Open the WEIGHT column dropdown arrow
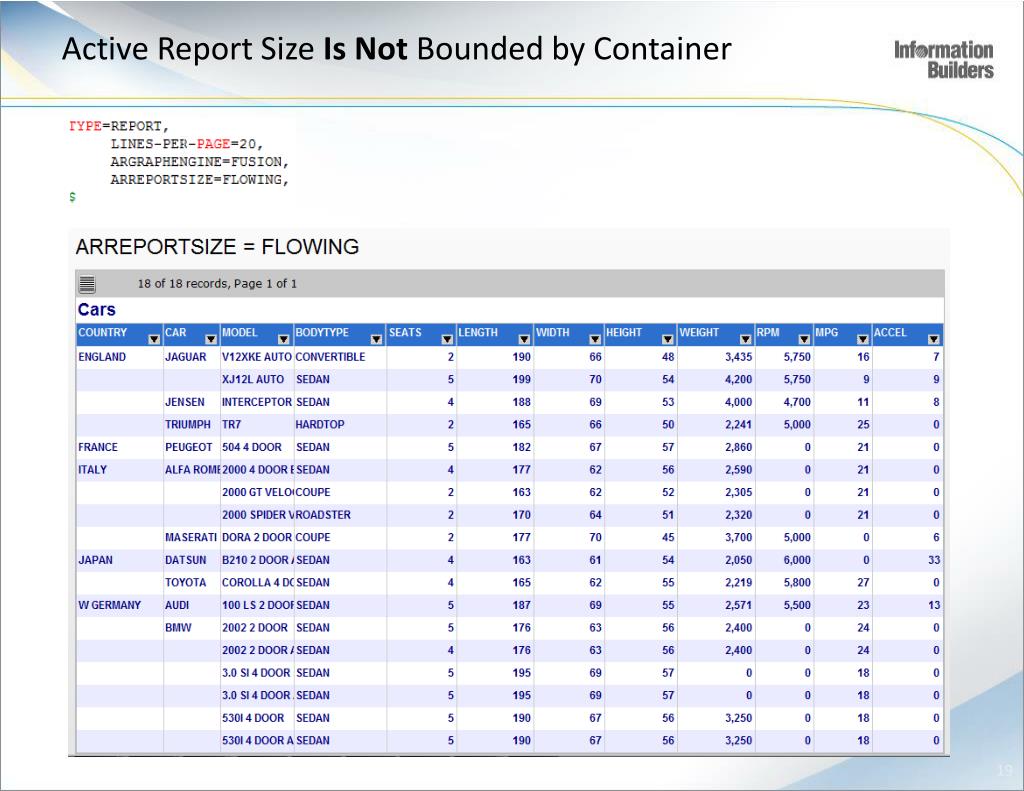 [745, 339]
